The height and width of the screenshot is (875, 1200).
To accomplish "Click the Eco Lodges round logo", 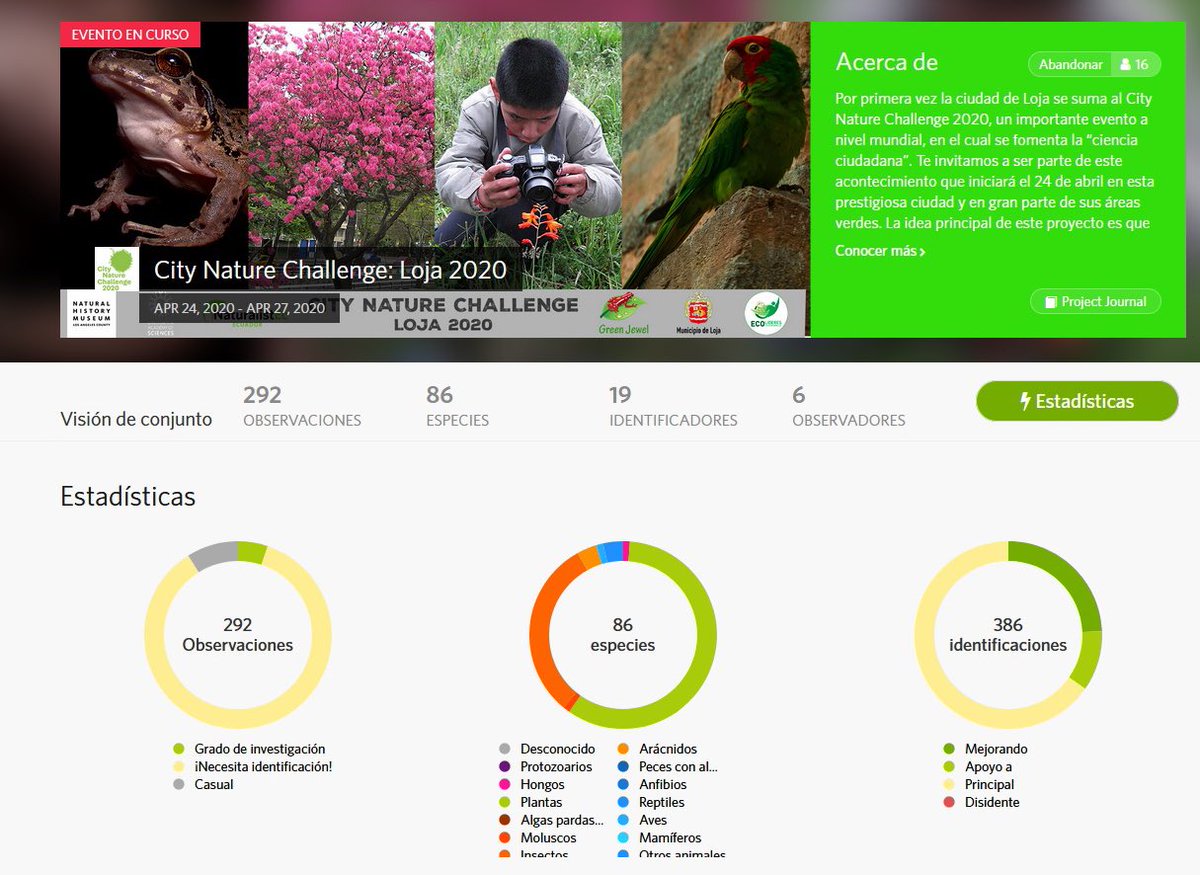I will [766, 313].
